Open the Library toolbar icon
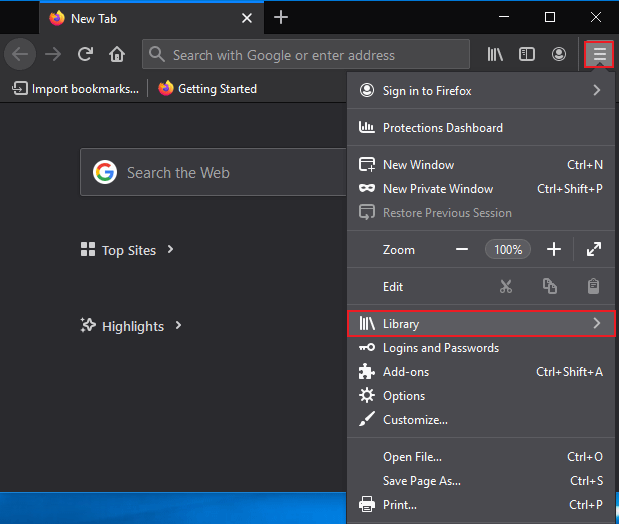 tap(495, 54)
